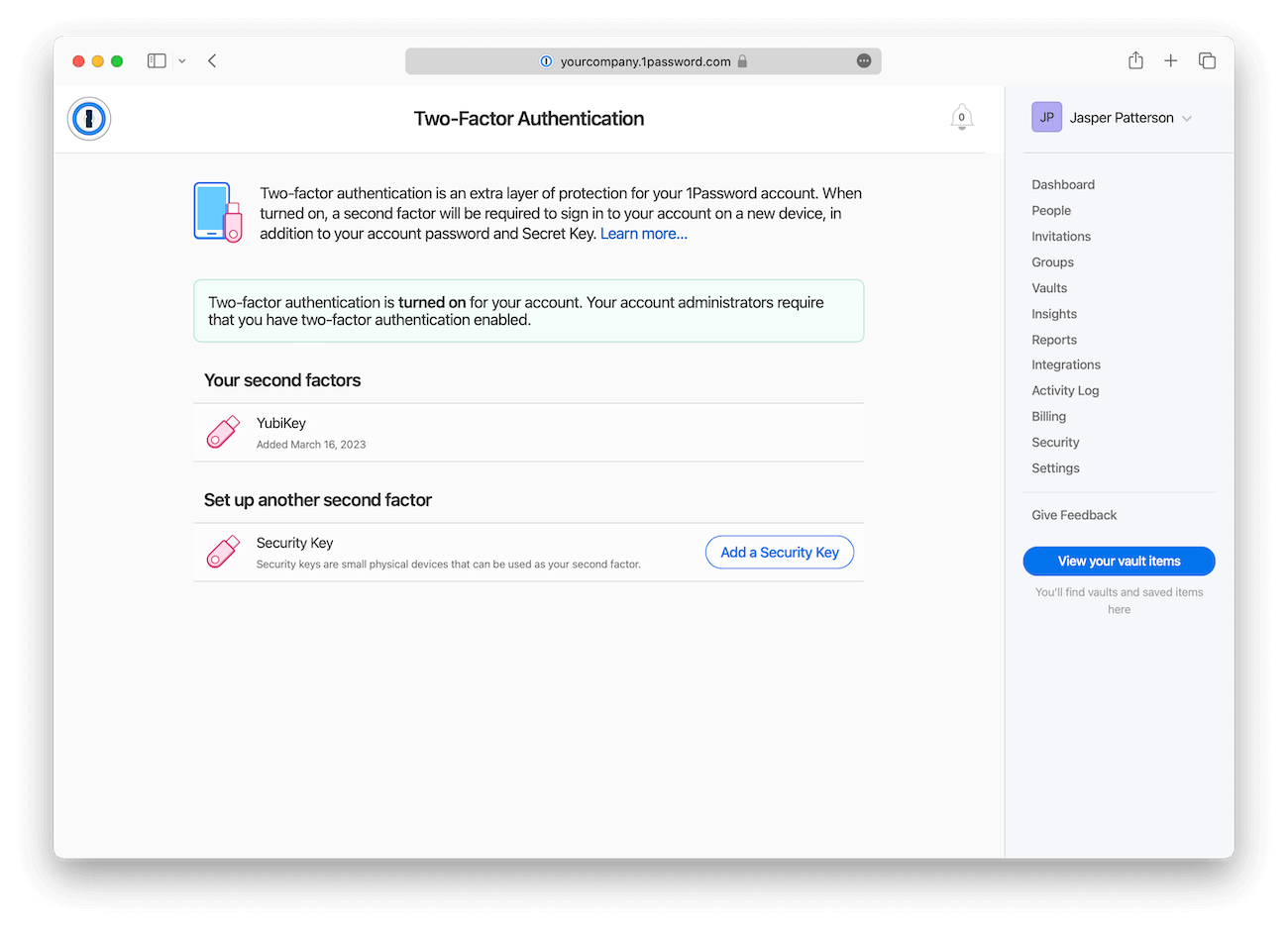Open the Learn more link

point(643,233)
